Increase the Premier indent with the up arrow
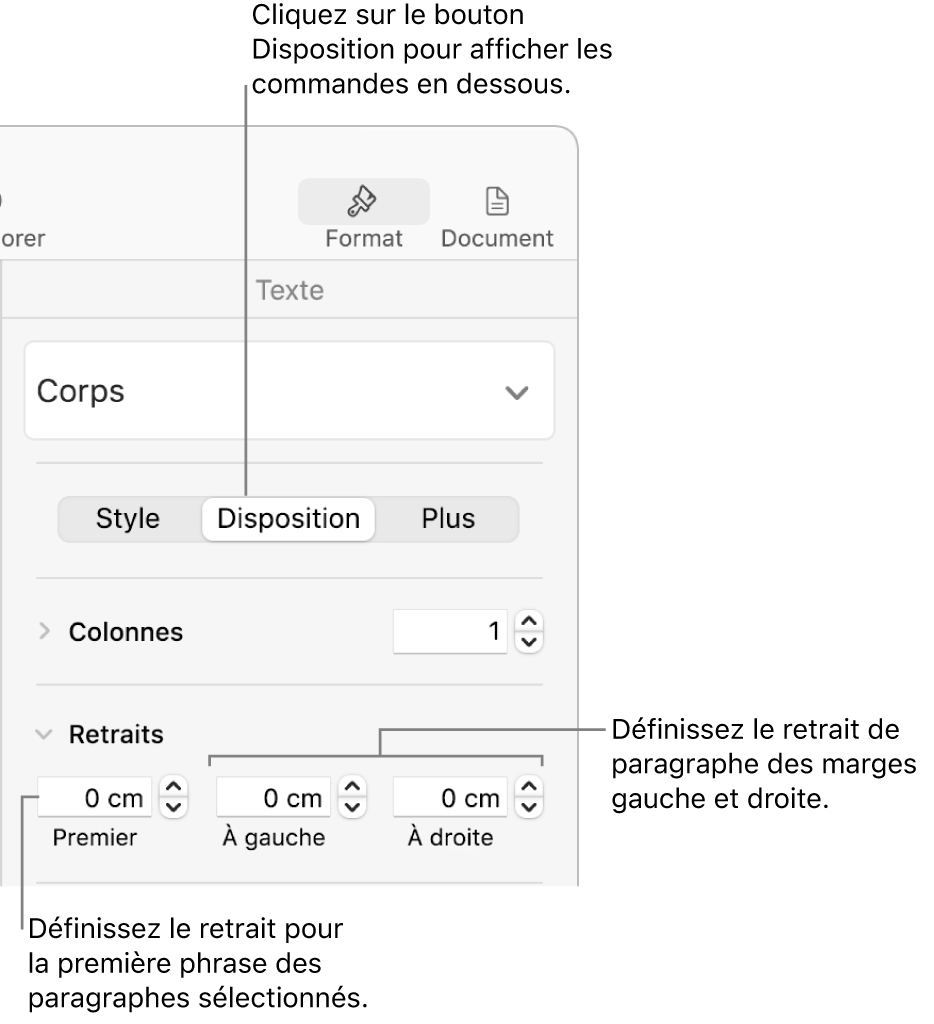Image resolution: width=934 pixels, height=1024 pixels. pos(174,789)
